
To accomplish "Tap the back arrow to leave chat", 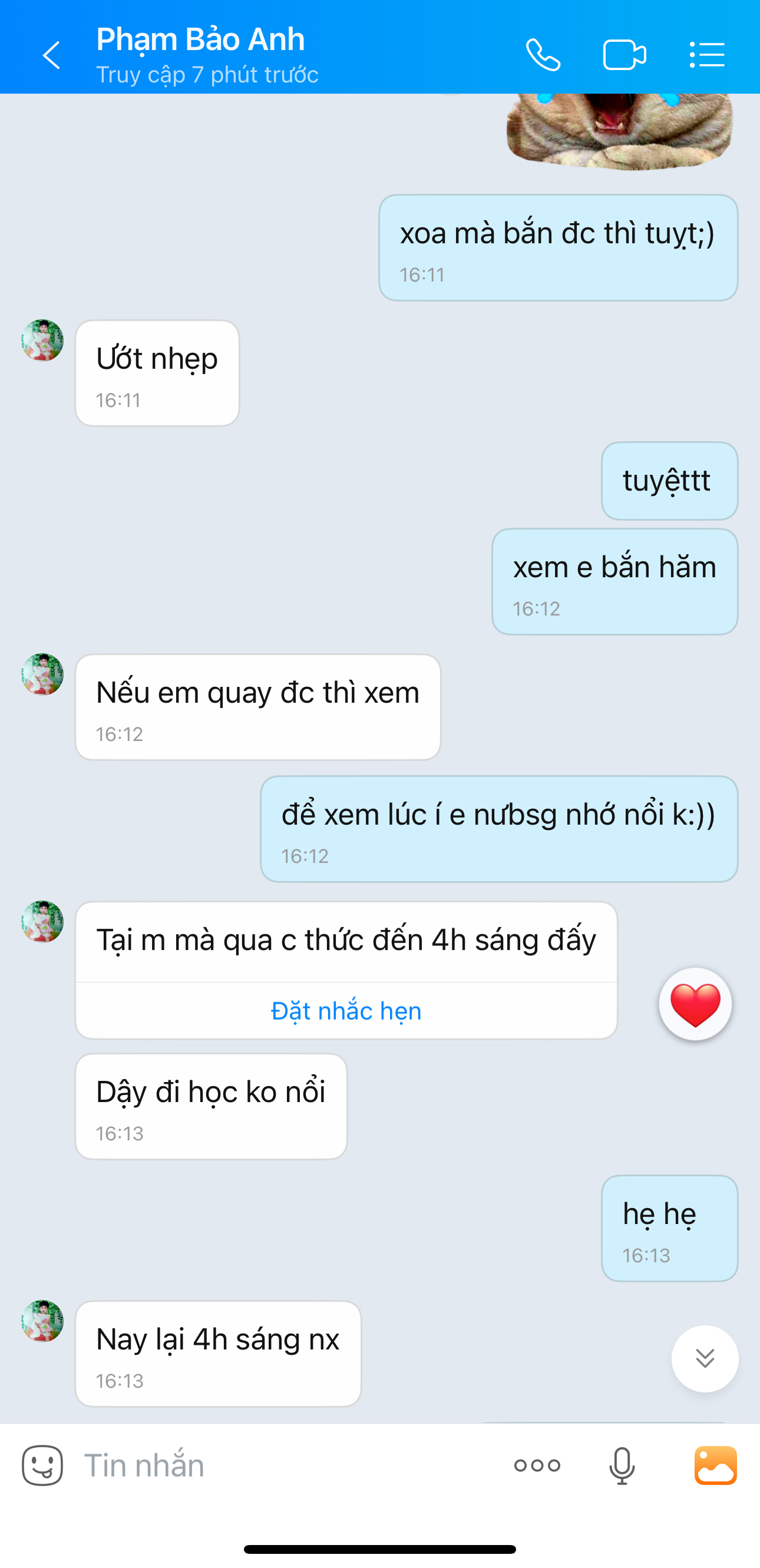I will (x=52, y=55).
